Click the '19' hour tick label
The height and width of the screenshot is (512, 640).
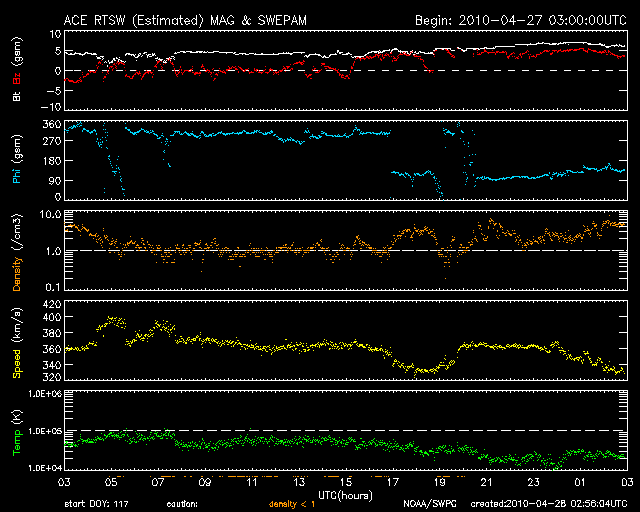tap(440, 483)
